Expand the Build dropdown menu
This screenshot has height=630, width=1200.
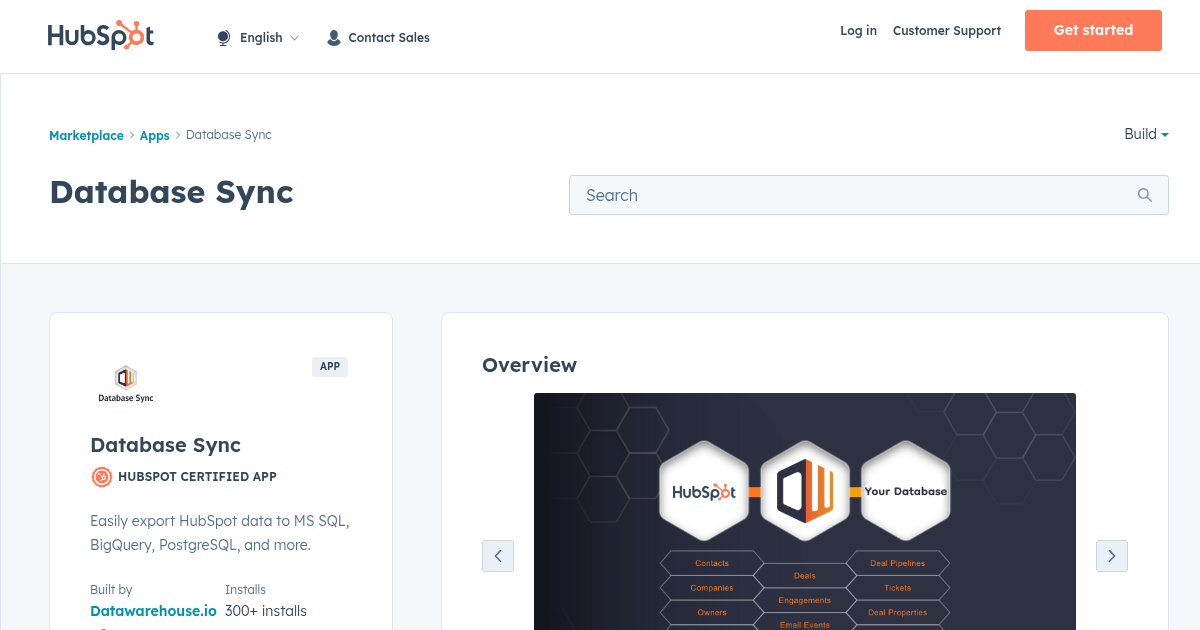pyautogui.click(x=1146, y=134)
